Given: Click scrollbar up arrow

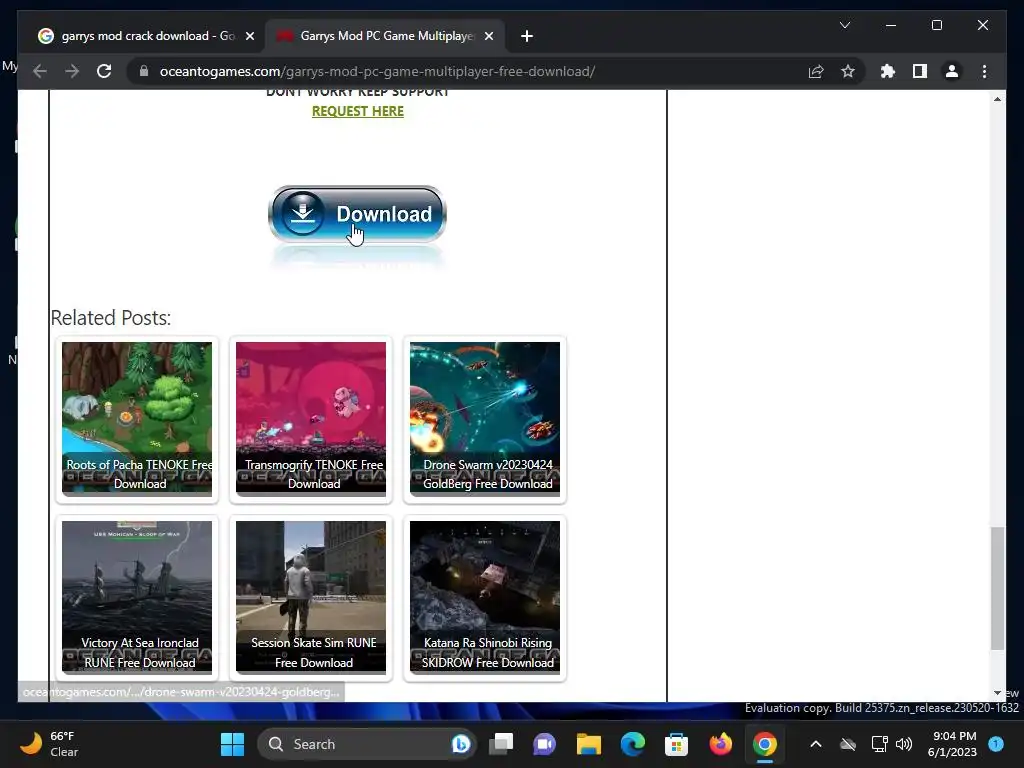Looking at the screenshot, I should tap(997, 99).
